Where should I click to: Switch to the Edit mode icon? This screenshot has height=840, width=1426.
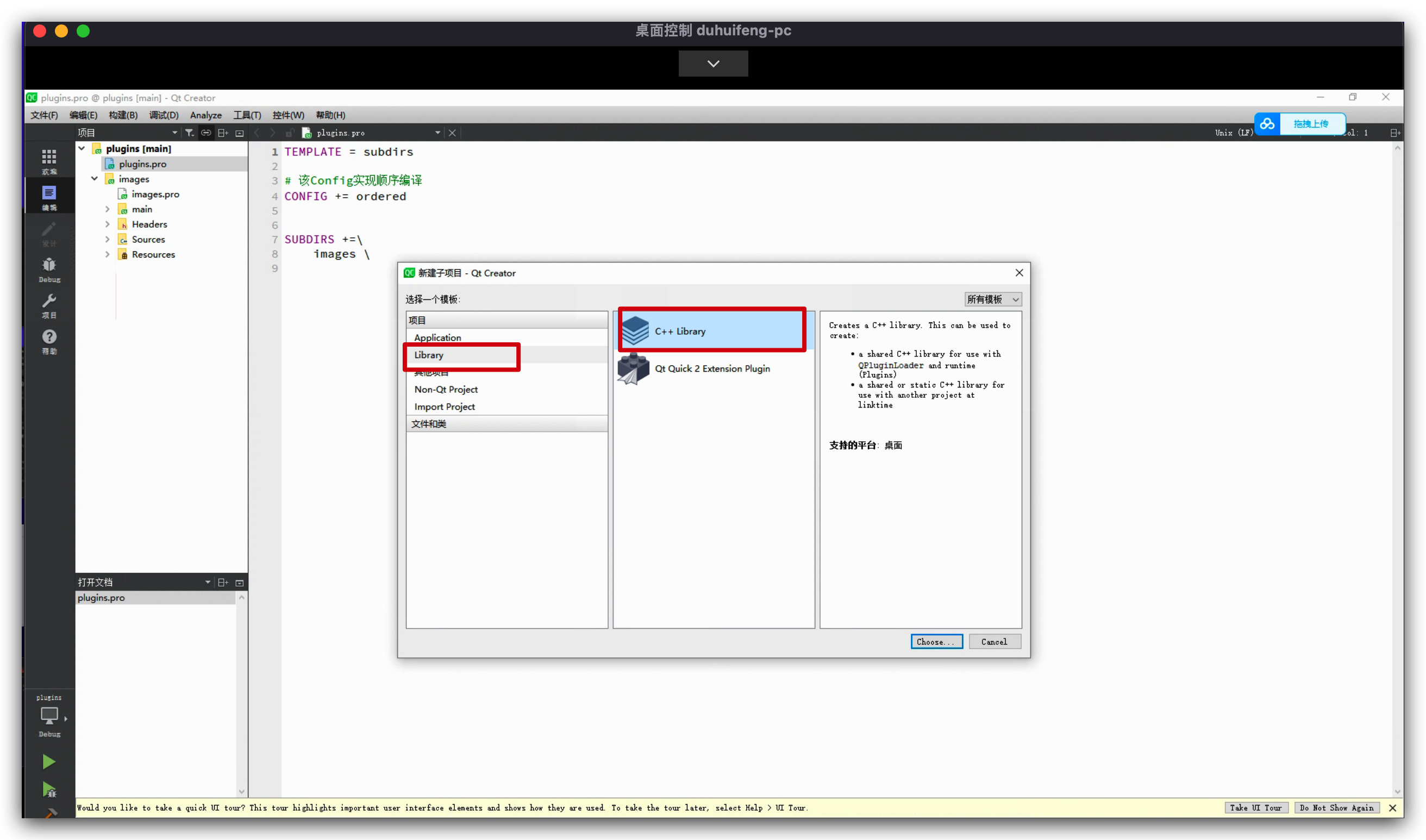49,197
